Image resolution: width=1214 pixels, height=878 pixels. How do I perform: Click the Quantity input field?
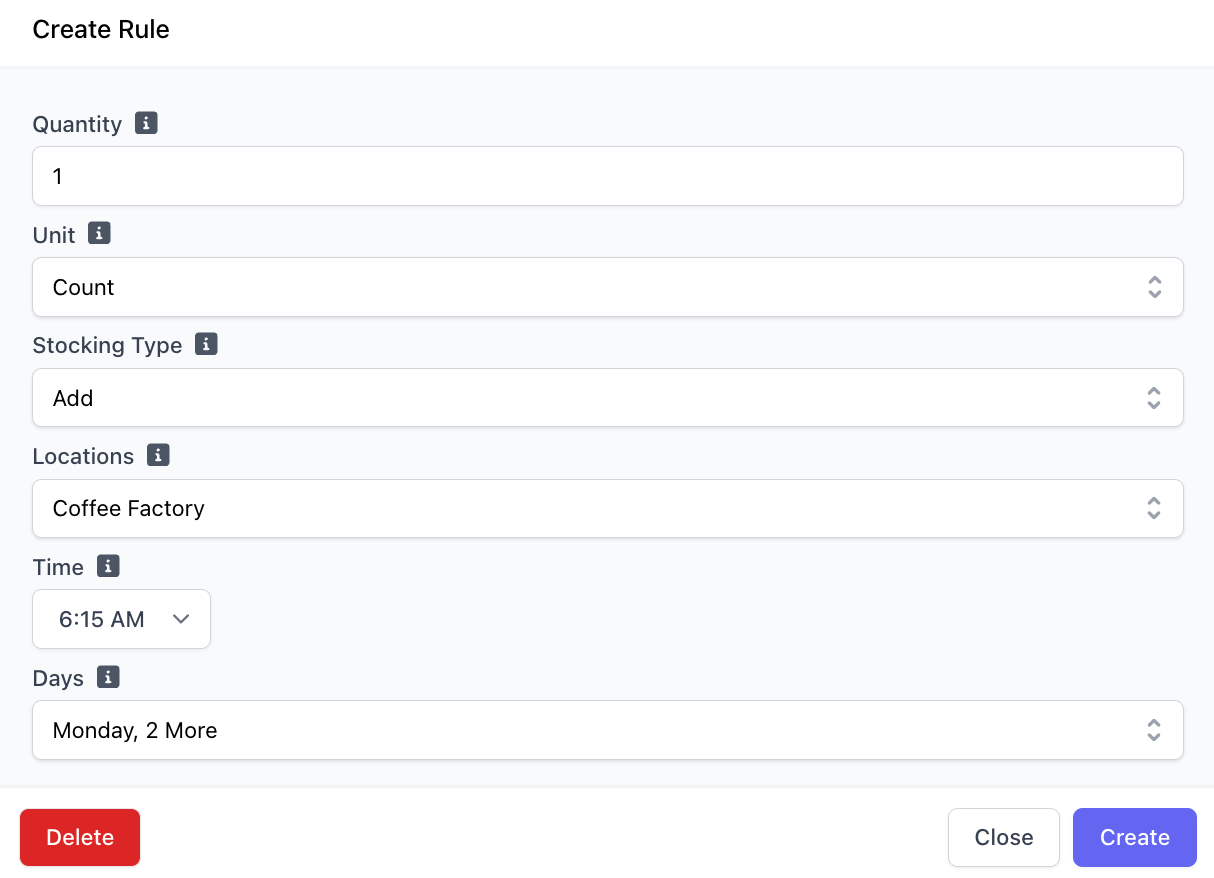[x=608, y=176]
